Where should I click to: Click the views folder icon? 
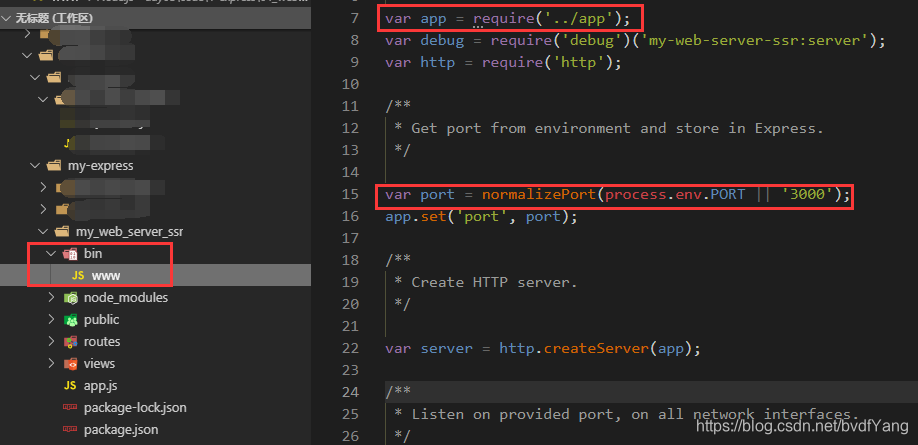(70, 364)
